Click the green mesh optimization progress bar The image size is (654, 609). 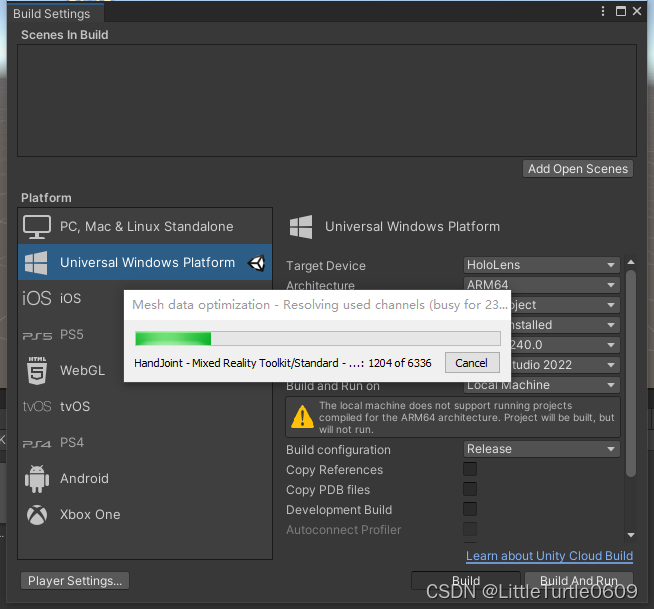point(318,338)
